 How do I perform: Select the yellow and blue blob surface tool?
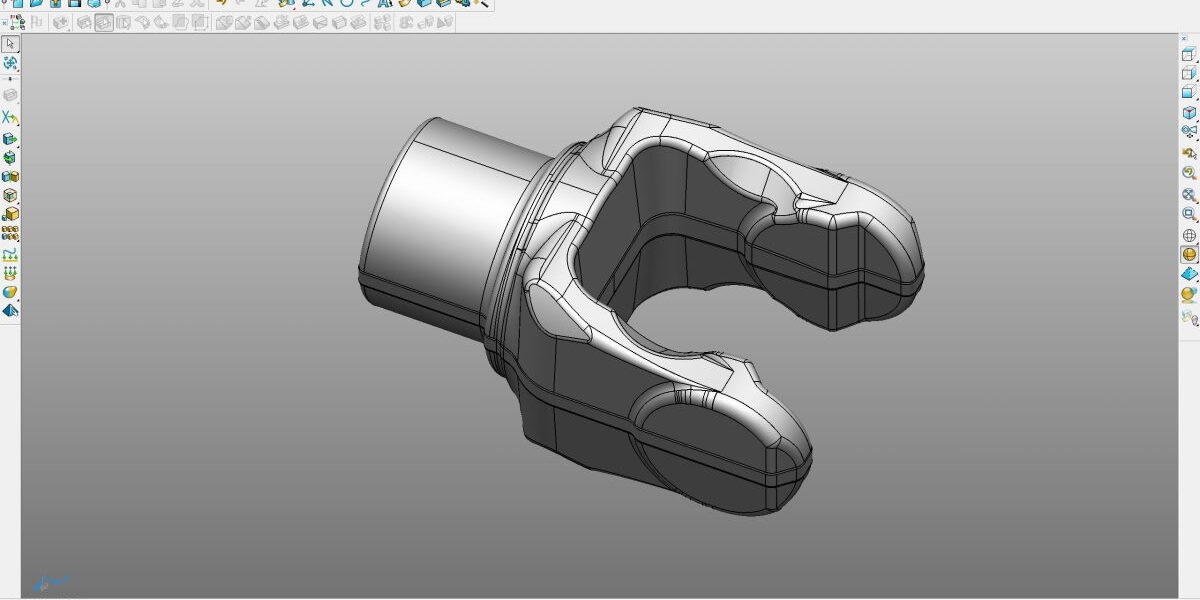[x=10, y=291]
